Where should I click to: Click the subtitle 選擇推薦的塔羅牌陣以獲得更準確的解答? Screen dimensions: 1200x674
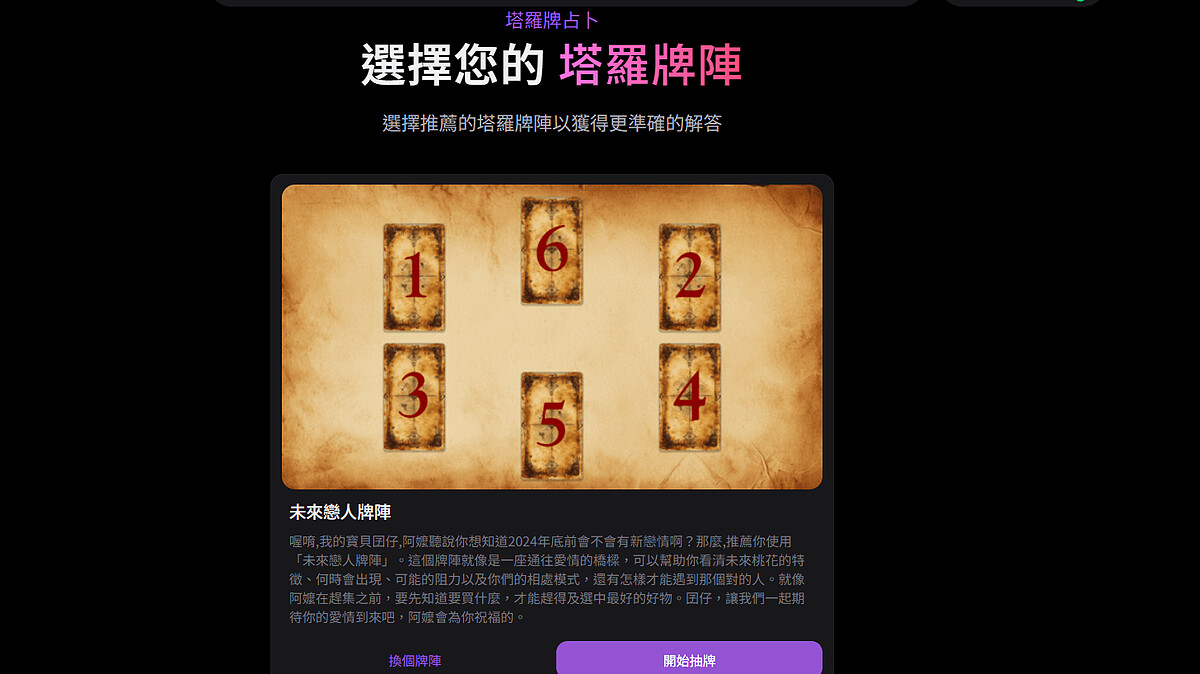pyautogui.click(x=552, y=124)
